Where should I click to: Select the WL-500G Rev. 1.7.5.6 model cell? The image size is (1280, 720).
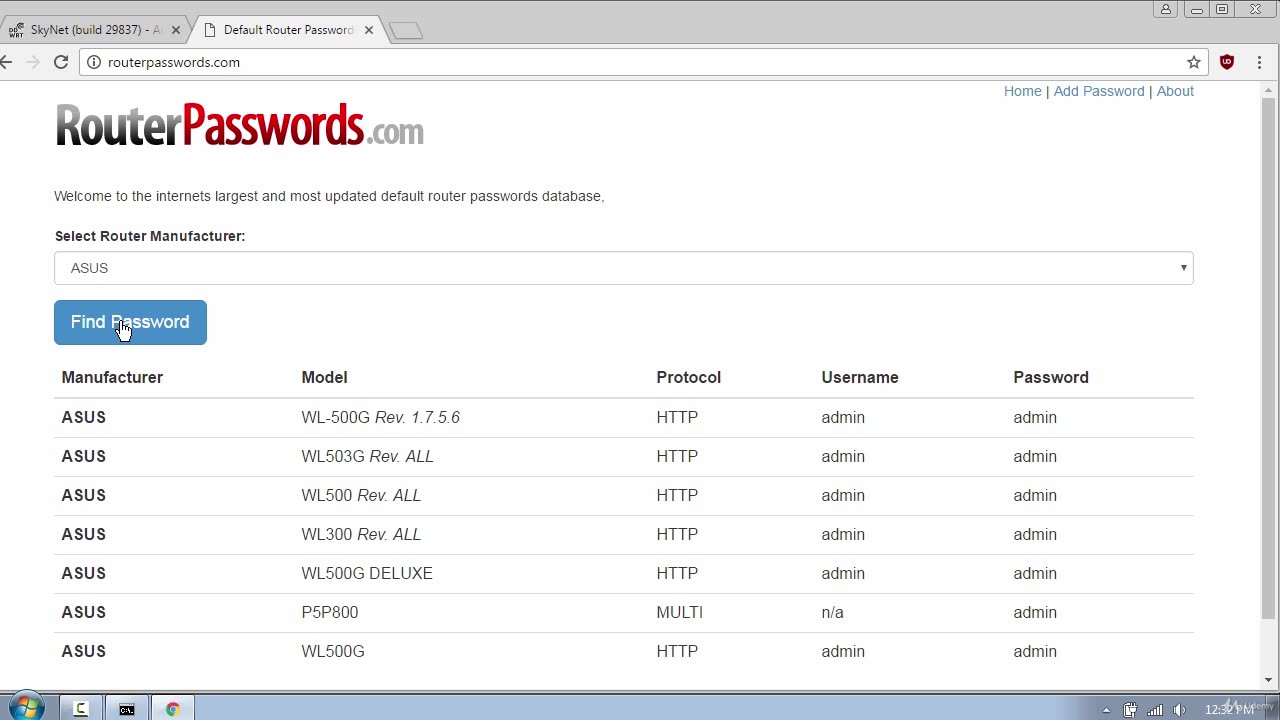(x=380, y=417)
